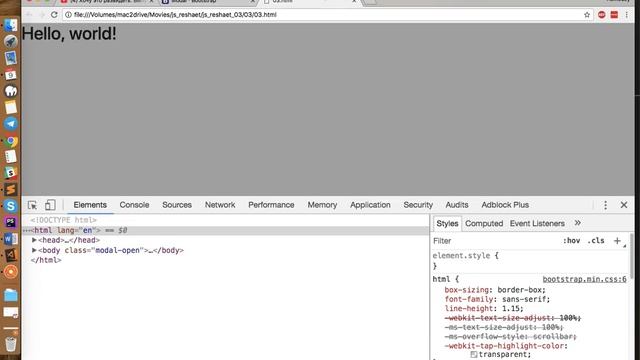Open the Memory tab

pyautogui.click(x=322, y=205)
